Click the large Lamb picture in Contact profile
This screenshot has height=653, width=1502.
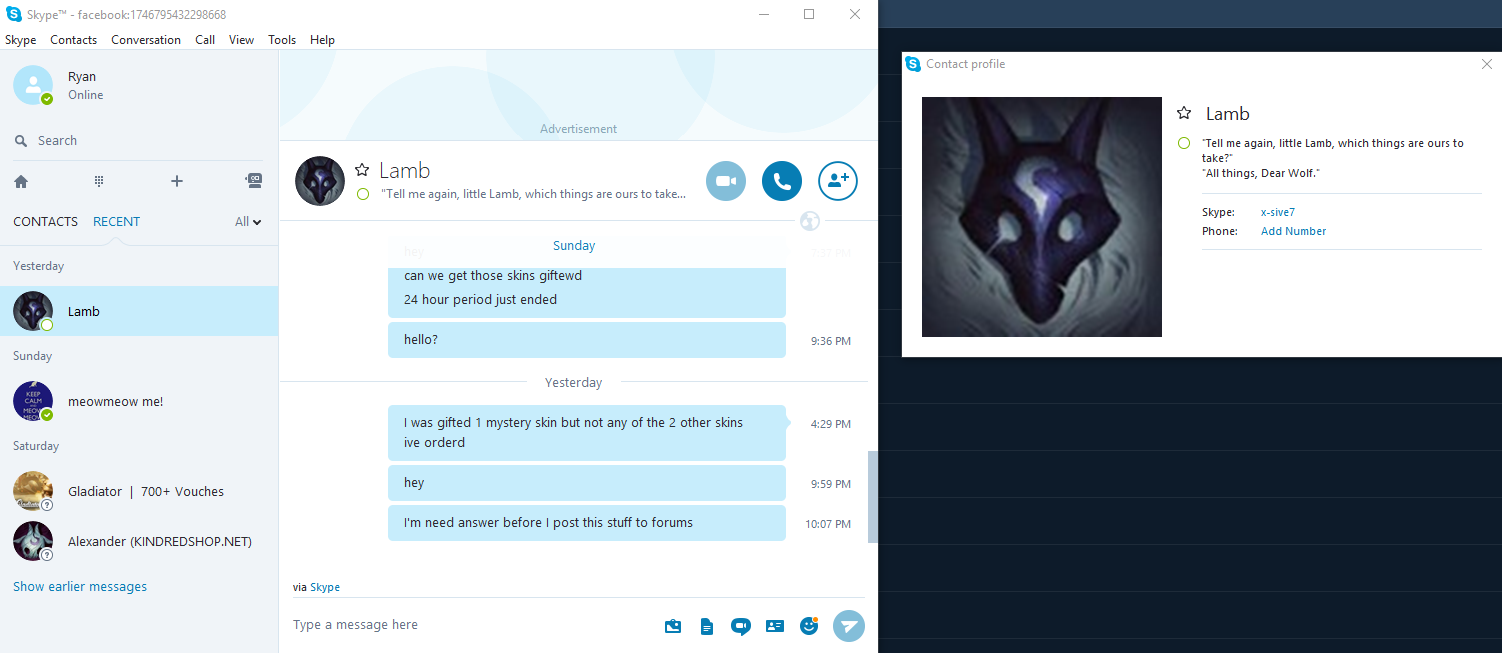tap(1042, 217)
